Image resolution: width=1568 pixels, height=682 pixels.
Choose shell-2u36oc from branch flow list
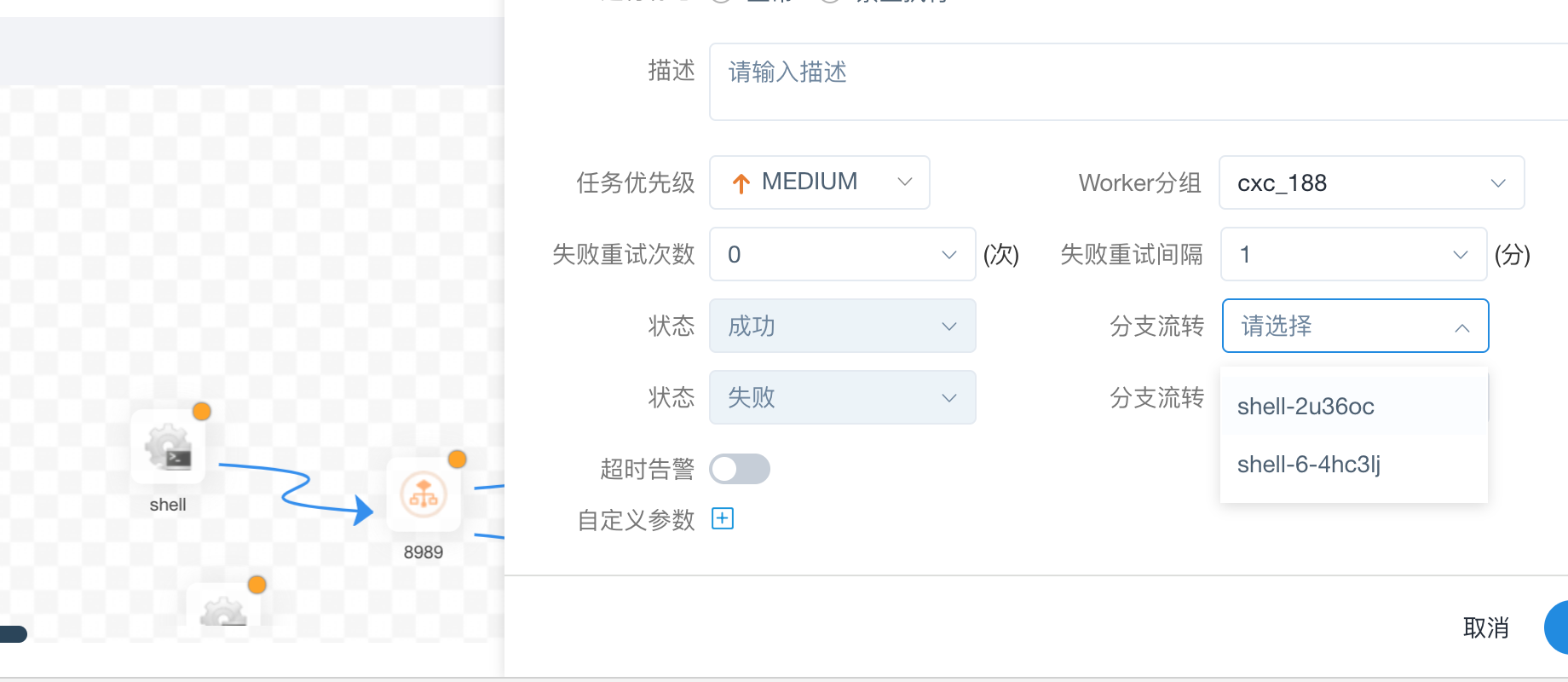[x=1354, y=406]
